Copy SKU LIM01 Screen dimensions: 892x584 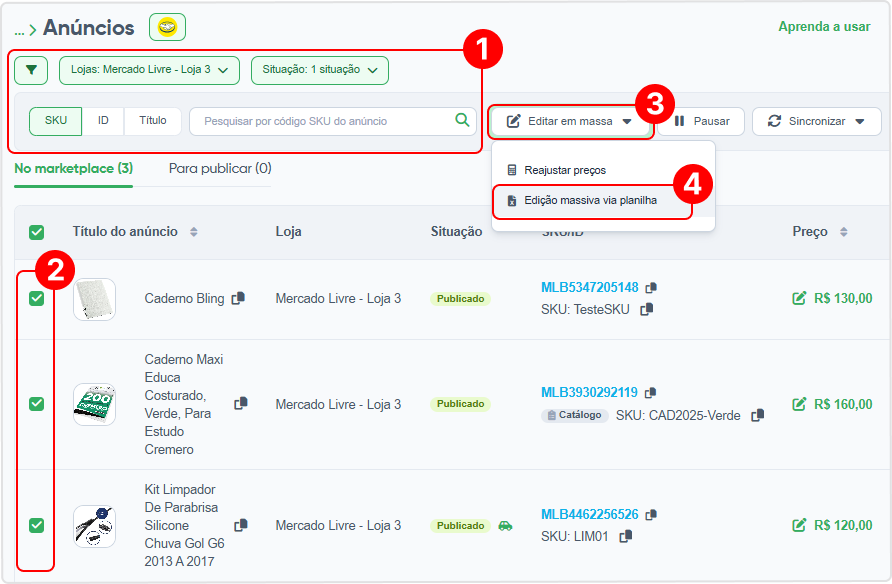[x=626, y=536]
